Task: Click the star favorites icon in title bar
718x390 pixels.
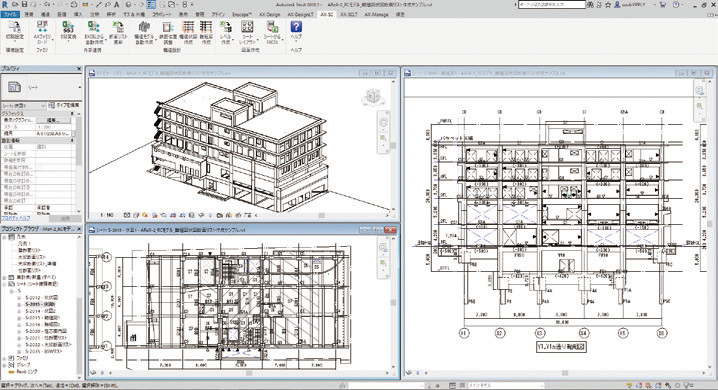Action: pos(608,5)
